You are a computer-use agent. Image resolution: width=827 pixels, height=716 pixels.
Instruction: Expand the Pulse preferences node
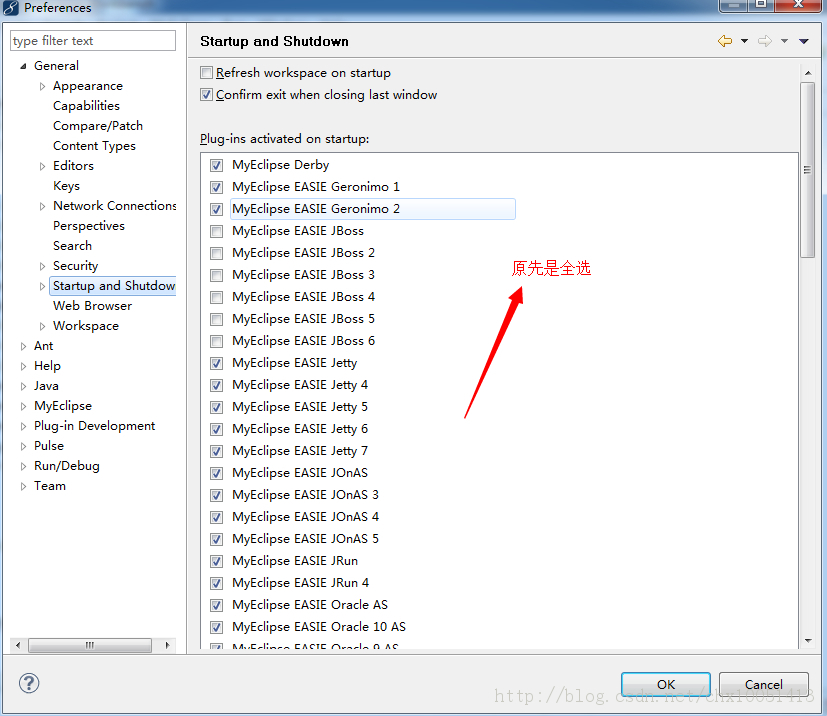pos(23,446)
